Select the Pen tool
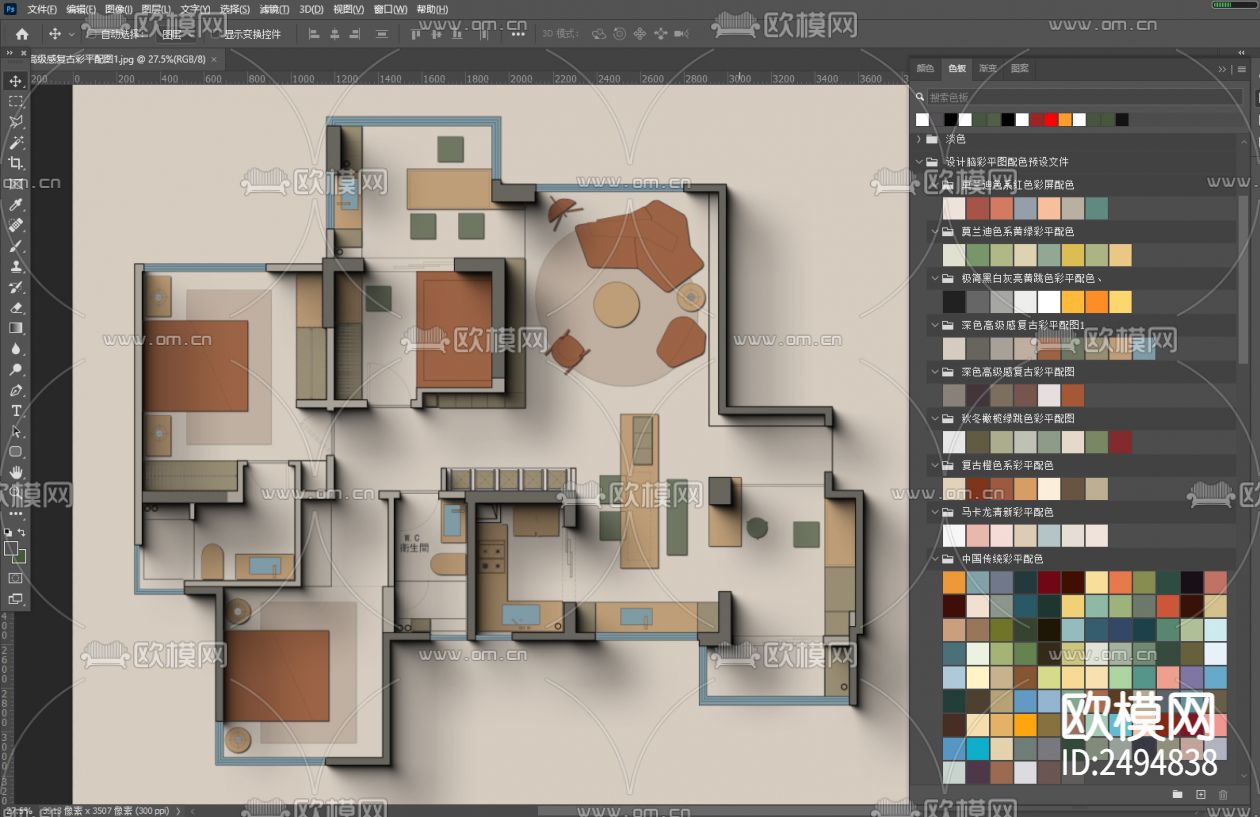Viewport: 1260px width, 817px height. [x=16, y=390]
